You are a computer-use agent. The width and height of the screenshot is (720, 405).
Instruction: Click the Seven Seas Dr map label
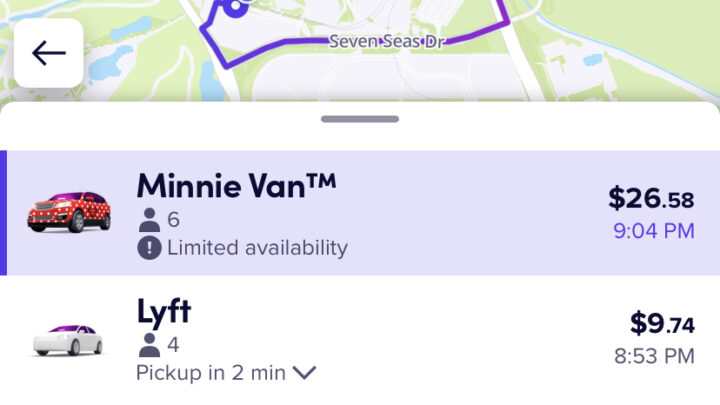point(387,41)
